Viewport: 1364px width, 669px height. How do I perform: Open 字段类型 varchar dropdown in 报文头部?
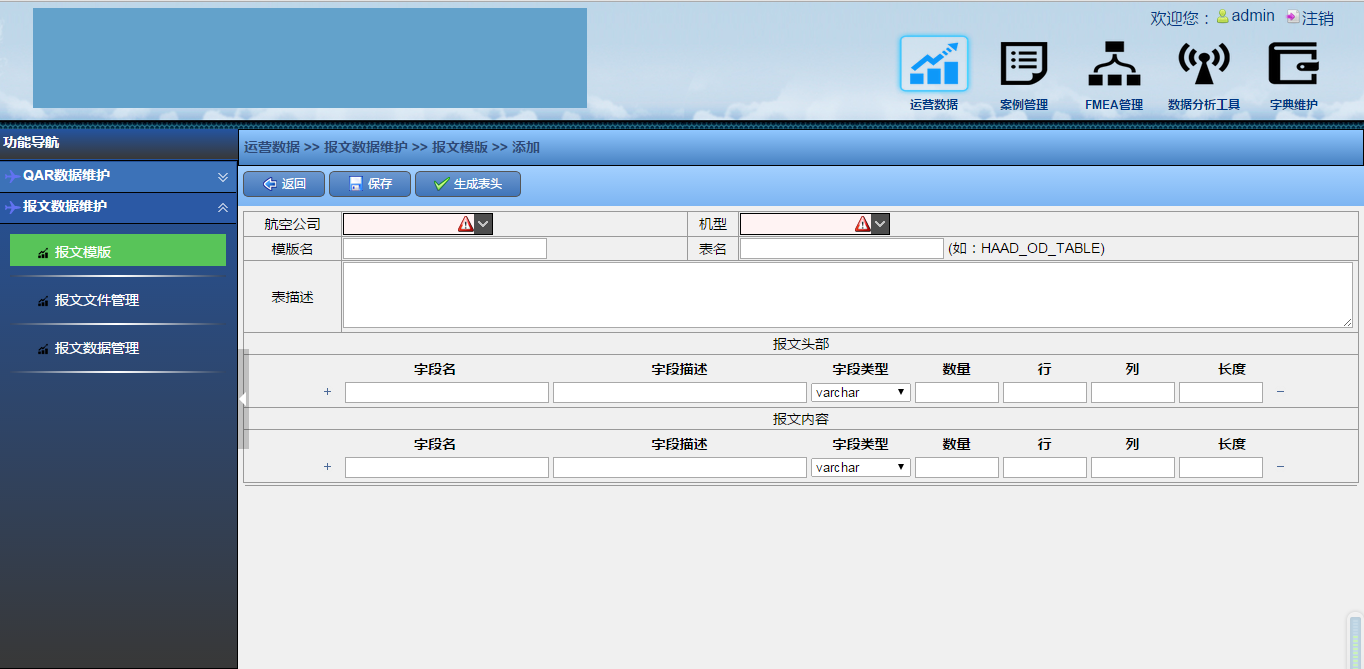[860, 393]
